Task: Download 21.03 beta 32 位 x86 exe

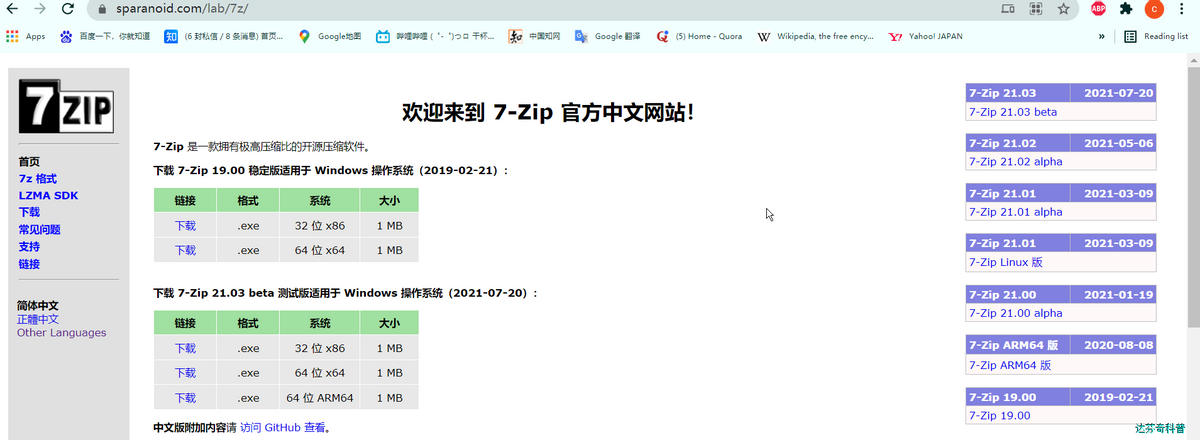Action: pyautogui.click(x=185, y=348)
